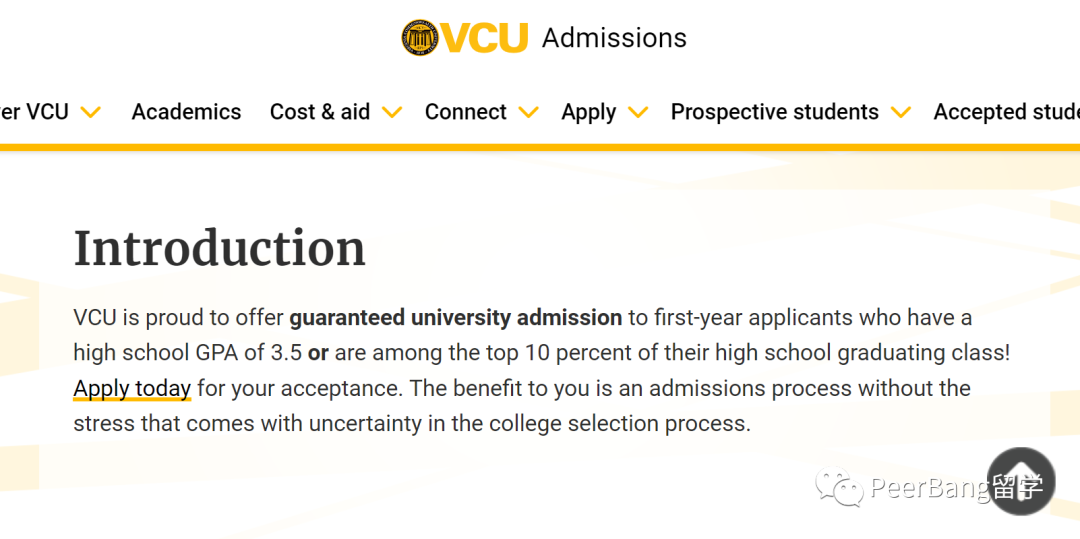
Task: Click the bold guaranteed university admission text
Action: click(x=456, y=318)
